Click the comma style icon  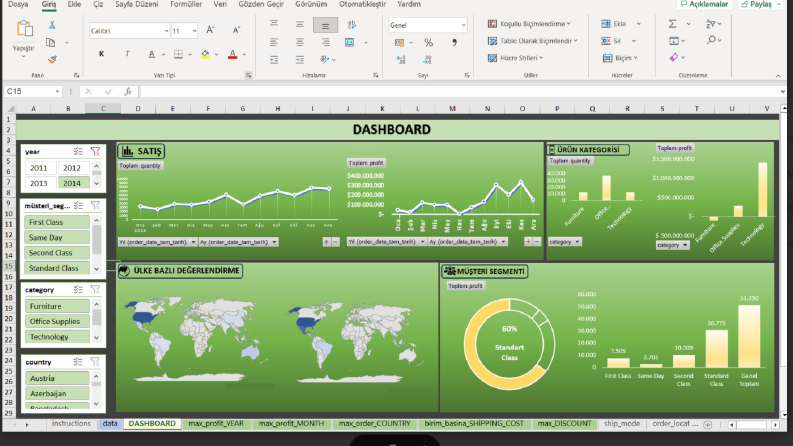pos(454,42)
